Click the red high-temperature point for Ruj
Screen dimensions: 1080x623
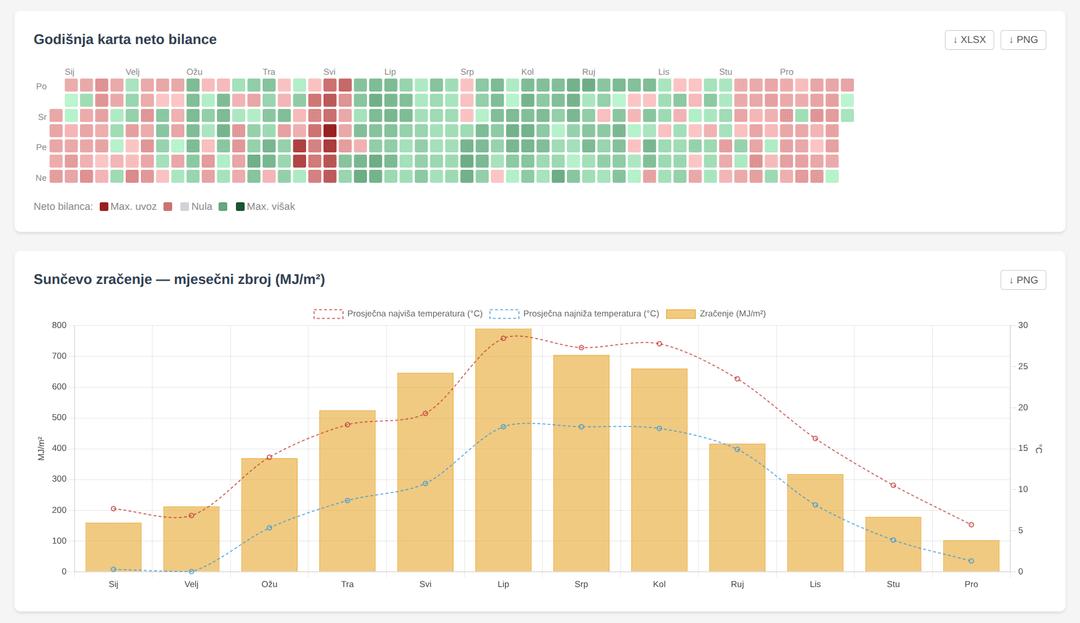coord(737,379)
